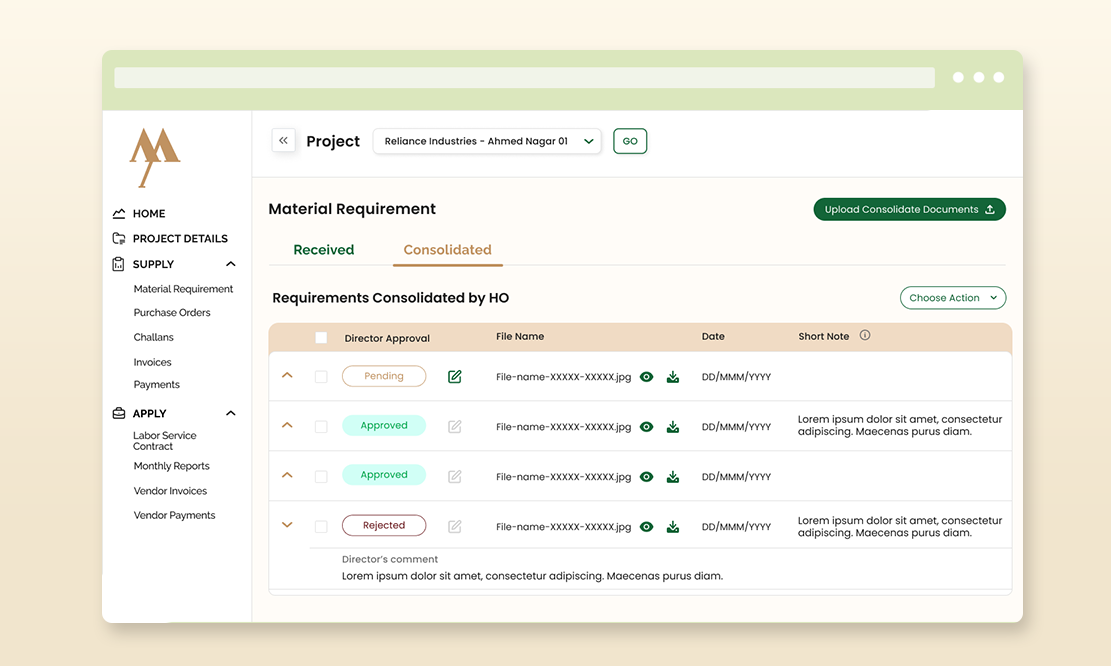Click the company logo in sidebar
The height and width of the screenshot is (666, 1111).
pyautogui.click(x=154, y=157)
